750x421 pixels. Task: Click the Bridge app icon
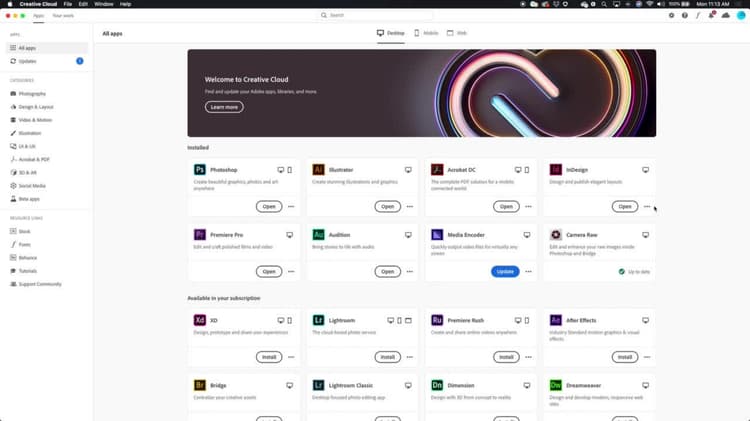(x=199, y=385)
